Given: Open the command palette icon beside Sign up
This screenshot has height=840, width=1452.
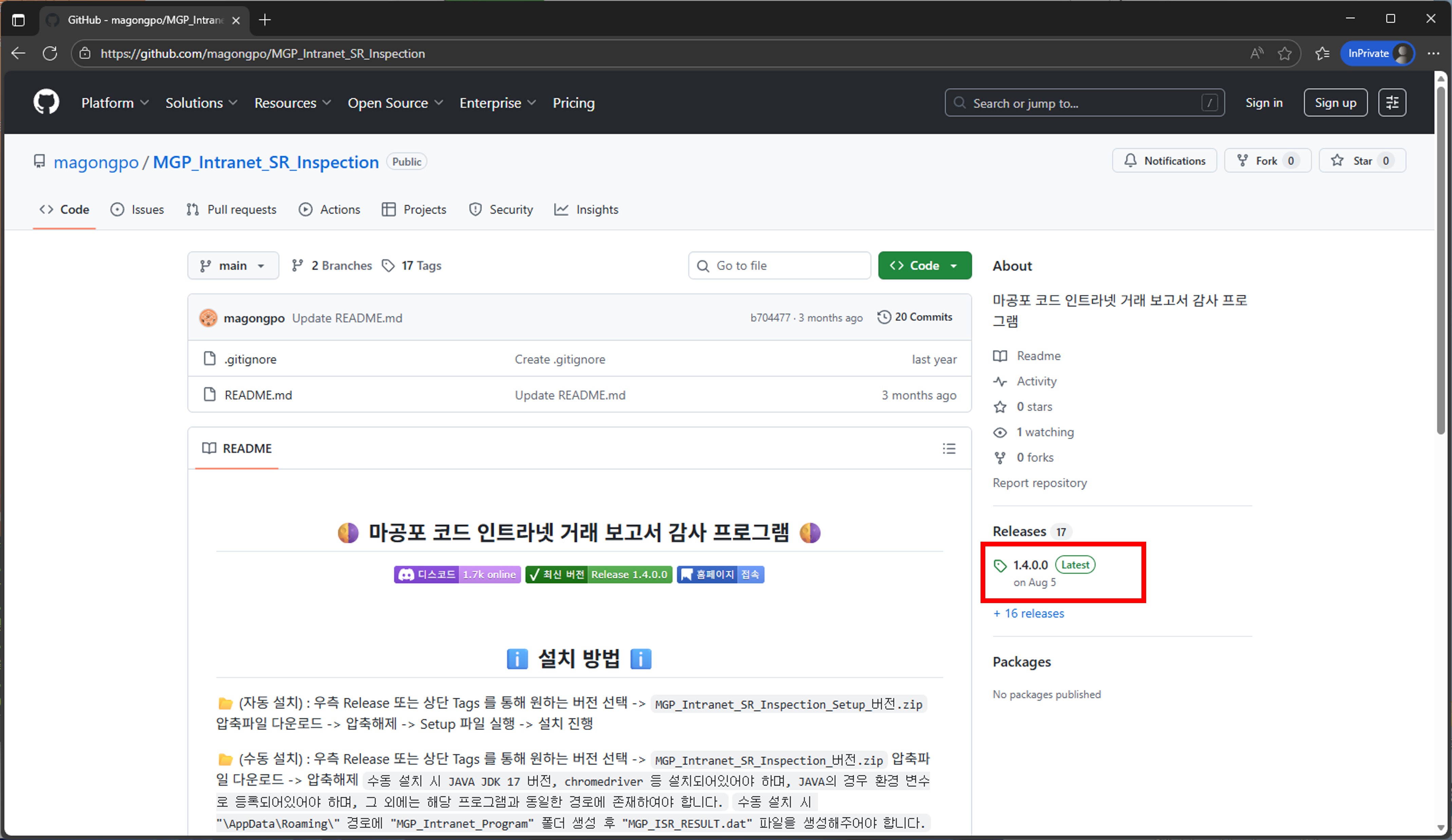Looking at the screenshot, I should [x=1392, y=102].
